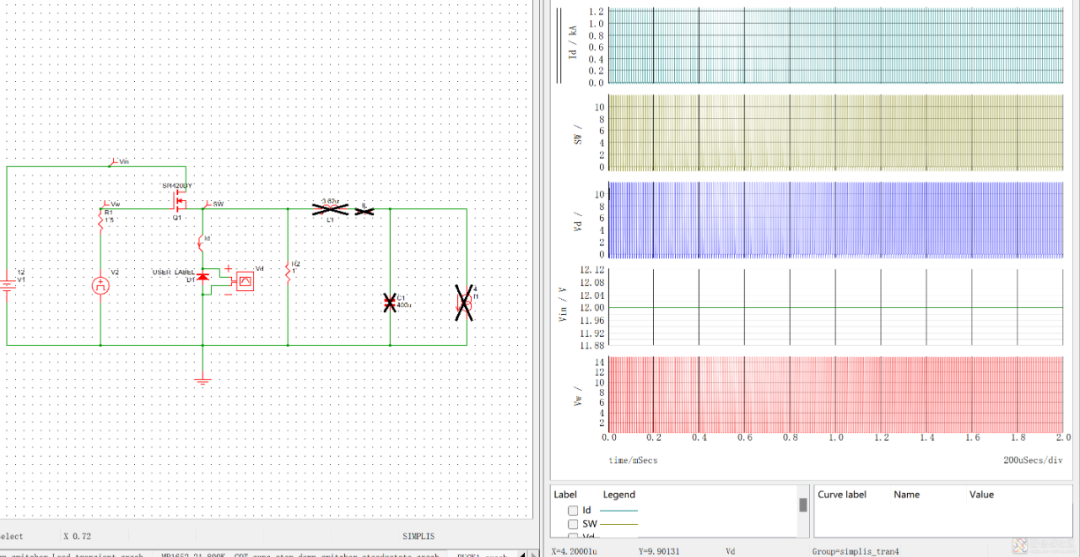The width and height of the screenshot is (1080, 557).
Task: Click the SW olive legend line
Action: [x=619, y=525]
